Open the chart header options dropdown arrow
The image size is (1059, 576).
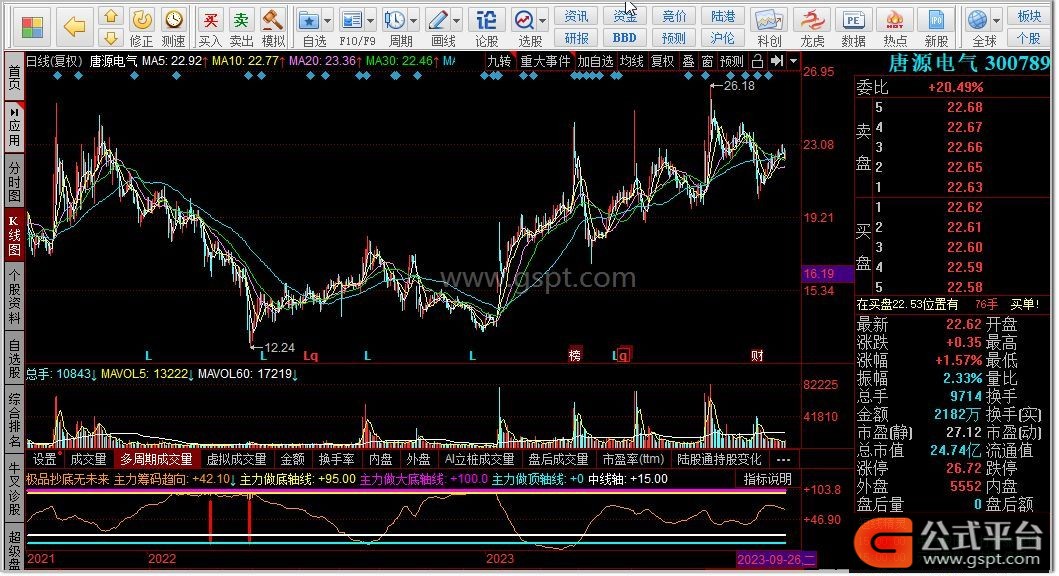[x=794, y=61]
